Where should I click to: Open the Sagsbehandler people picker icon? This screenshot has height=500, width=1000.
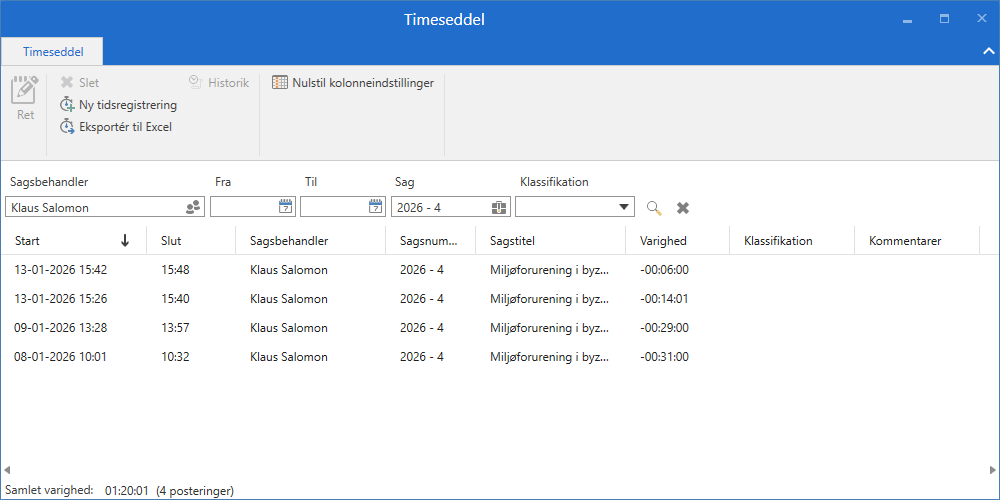pyautogui.click(x=193, y=208)
